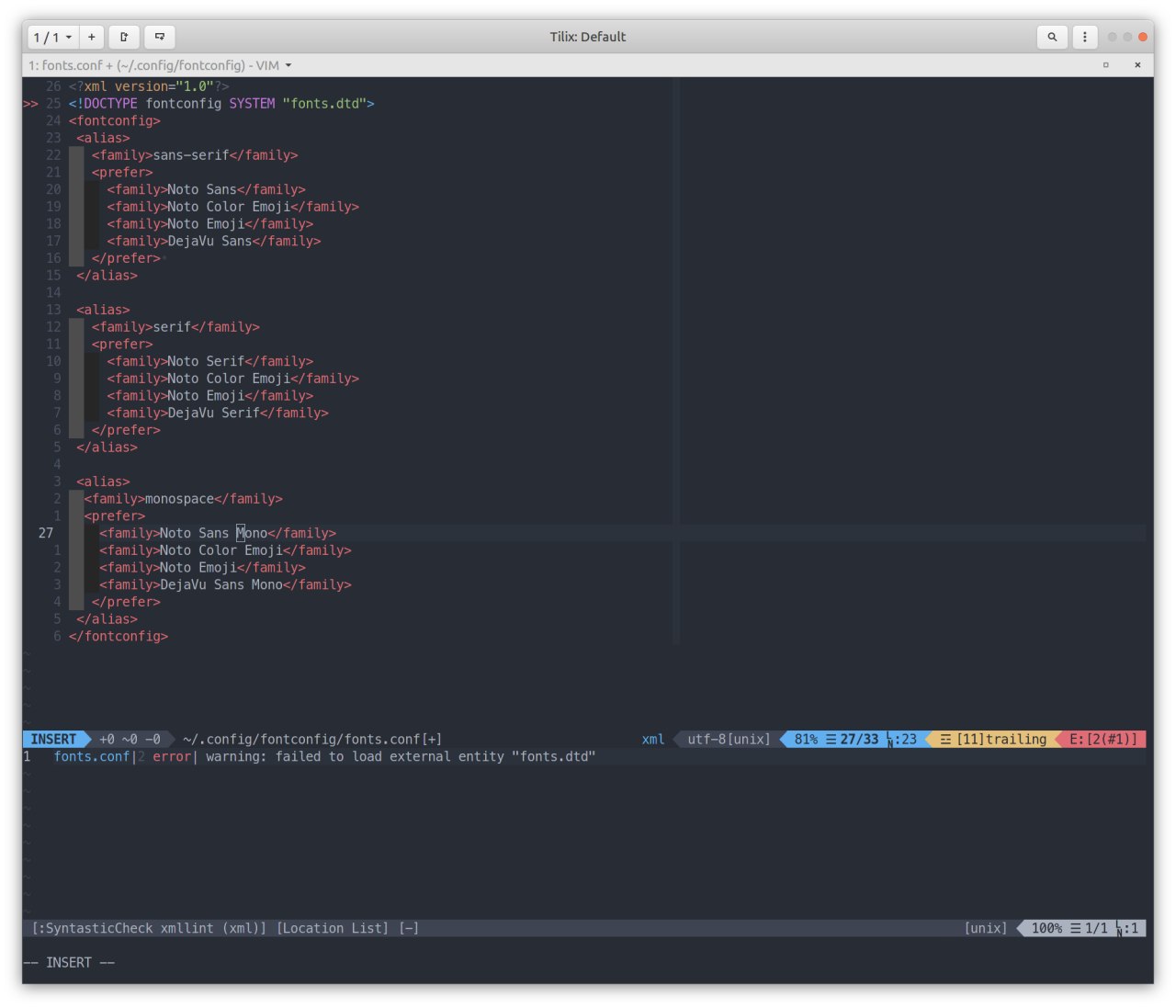The image size is (1176, 1008).
Task: Click the [:SyntasticCheck xmllint (xml)] status text
Action: 149,928
